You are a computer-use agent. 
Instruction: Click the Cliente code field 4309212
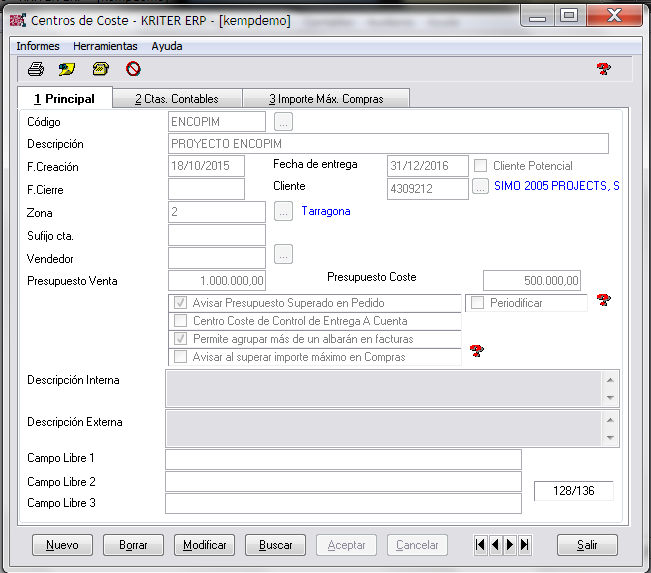tap(428, 189)
